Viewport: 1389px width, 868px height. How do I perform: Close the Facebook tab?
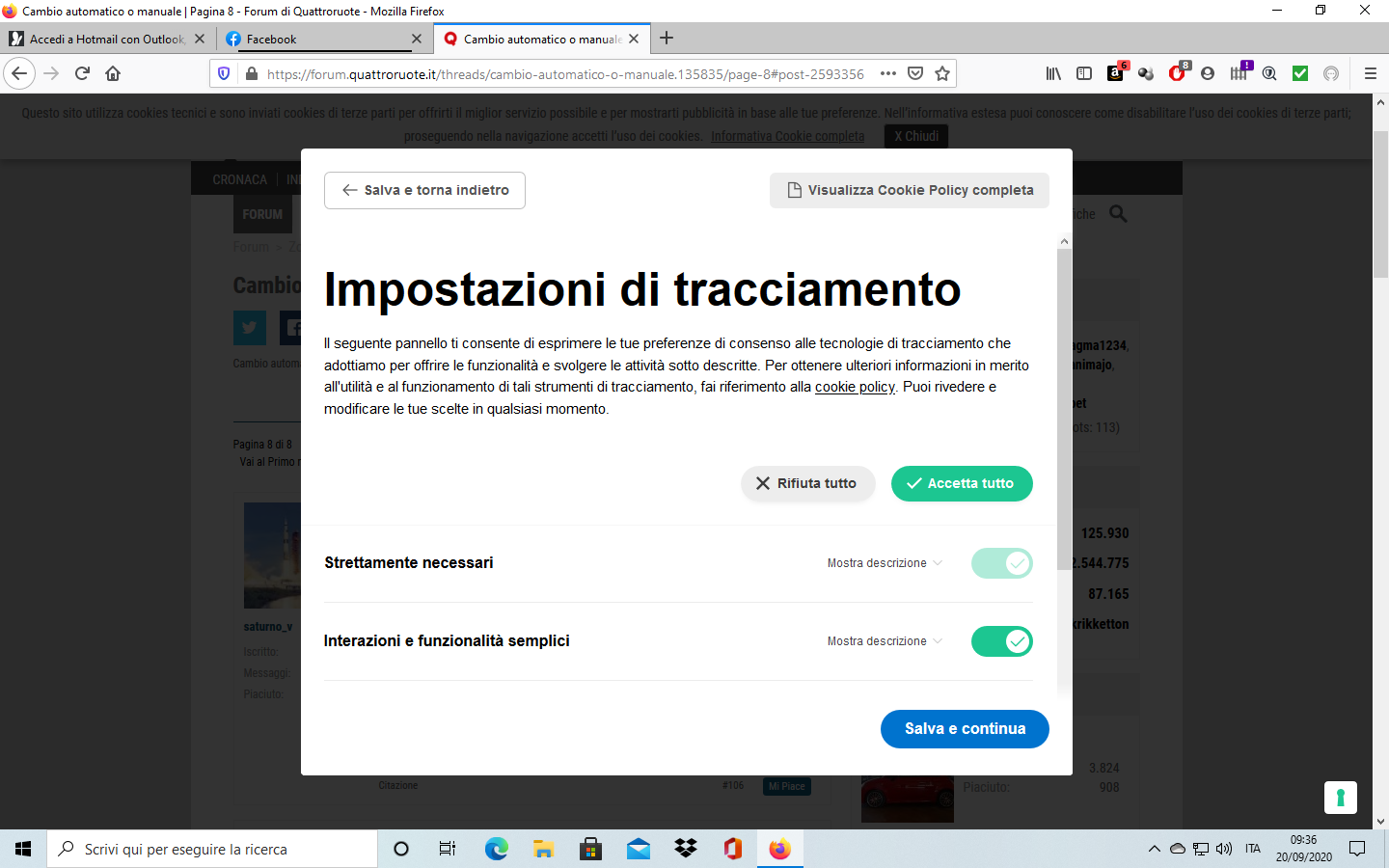click(417, 39)
